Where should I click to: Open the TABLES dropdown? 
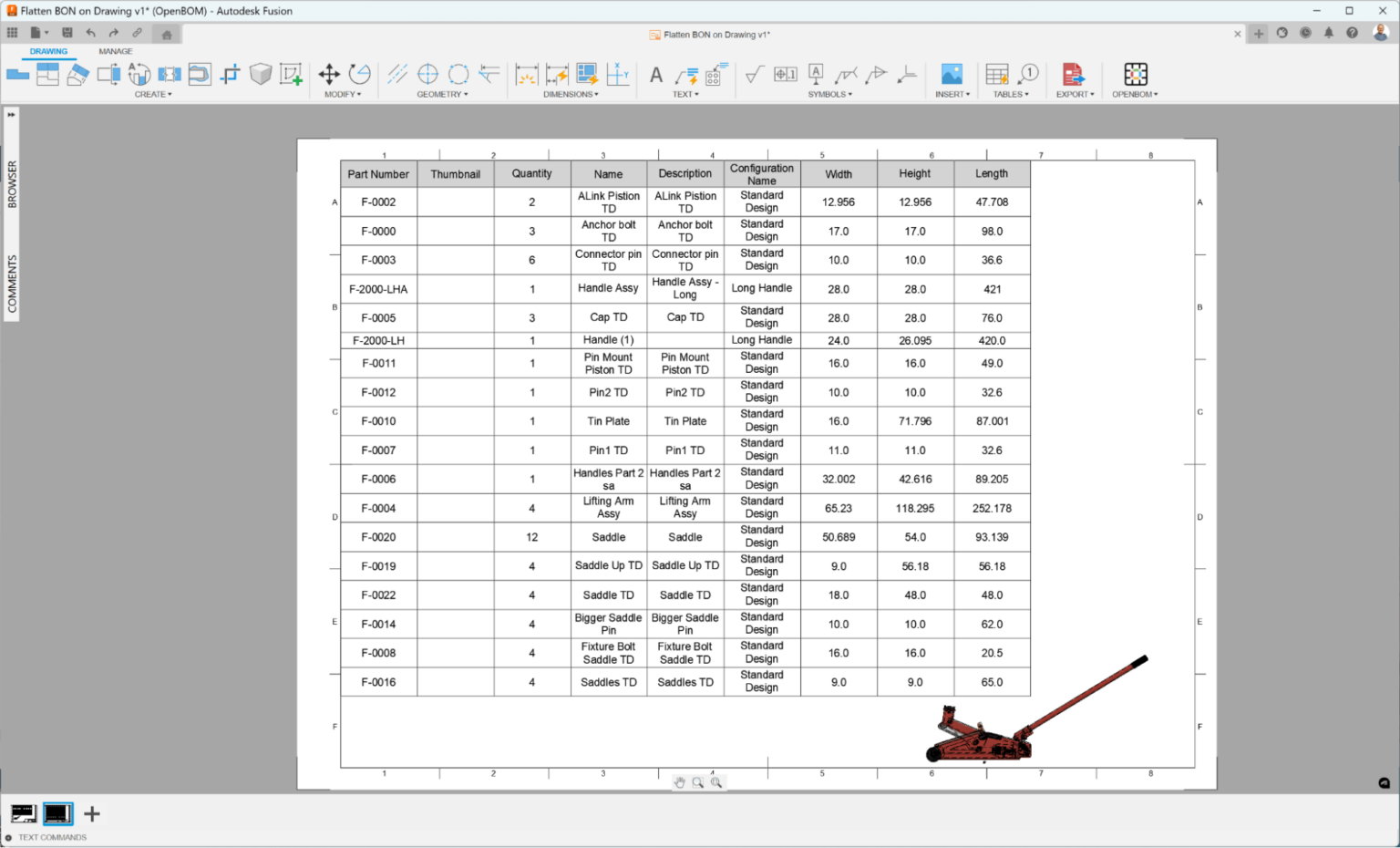pyautogui.click(x=1010, y=93)
